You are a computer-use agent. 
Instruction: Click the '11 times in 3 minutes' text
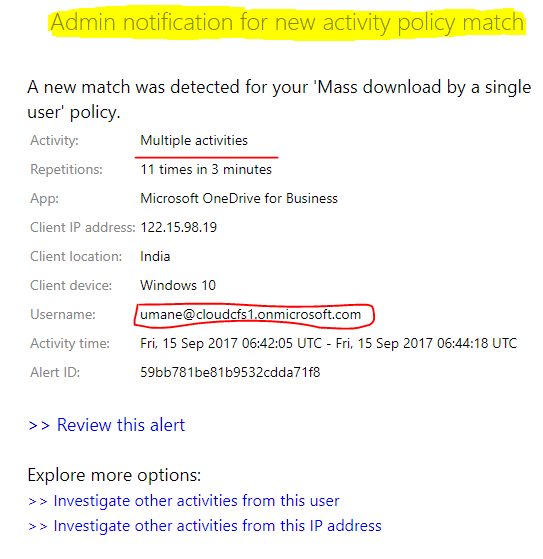(206, 169)
